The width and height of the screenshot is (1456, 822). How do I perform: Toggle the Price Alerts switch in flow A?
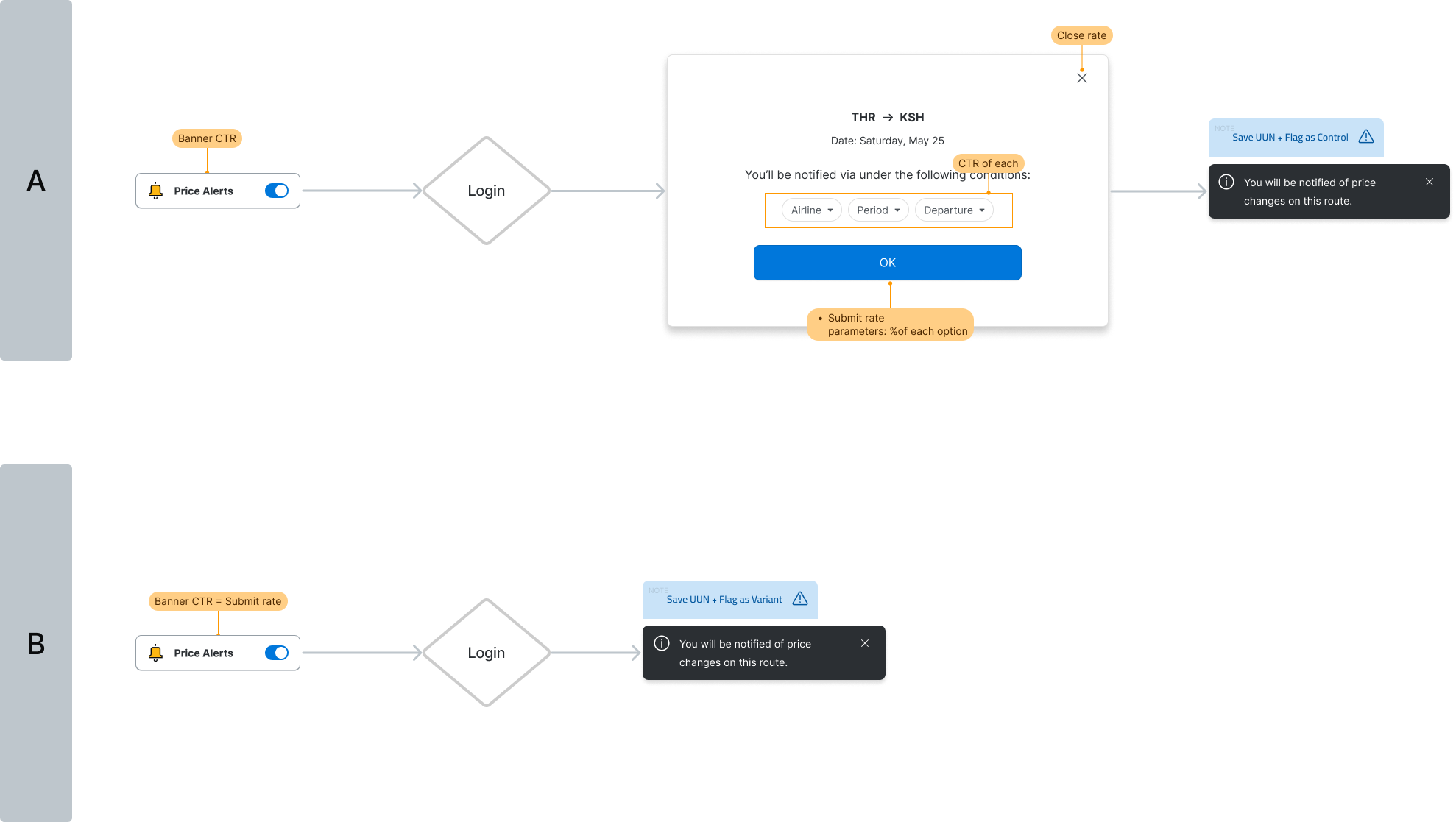point(276,190)
